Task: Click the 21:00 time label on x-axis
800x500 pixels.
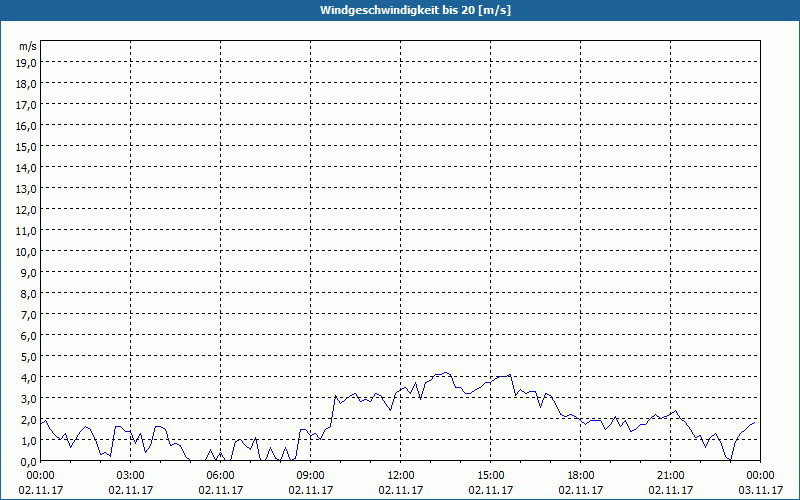Action: tap(670, 476)
